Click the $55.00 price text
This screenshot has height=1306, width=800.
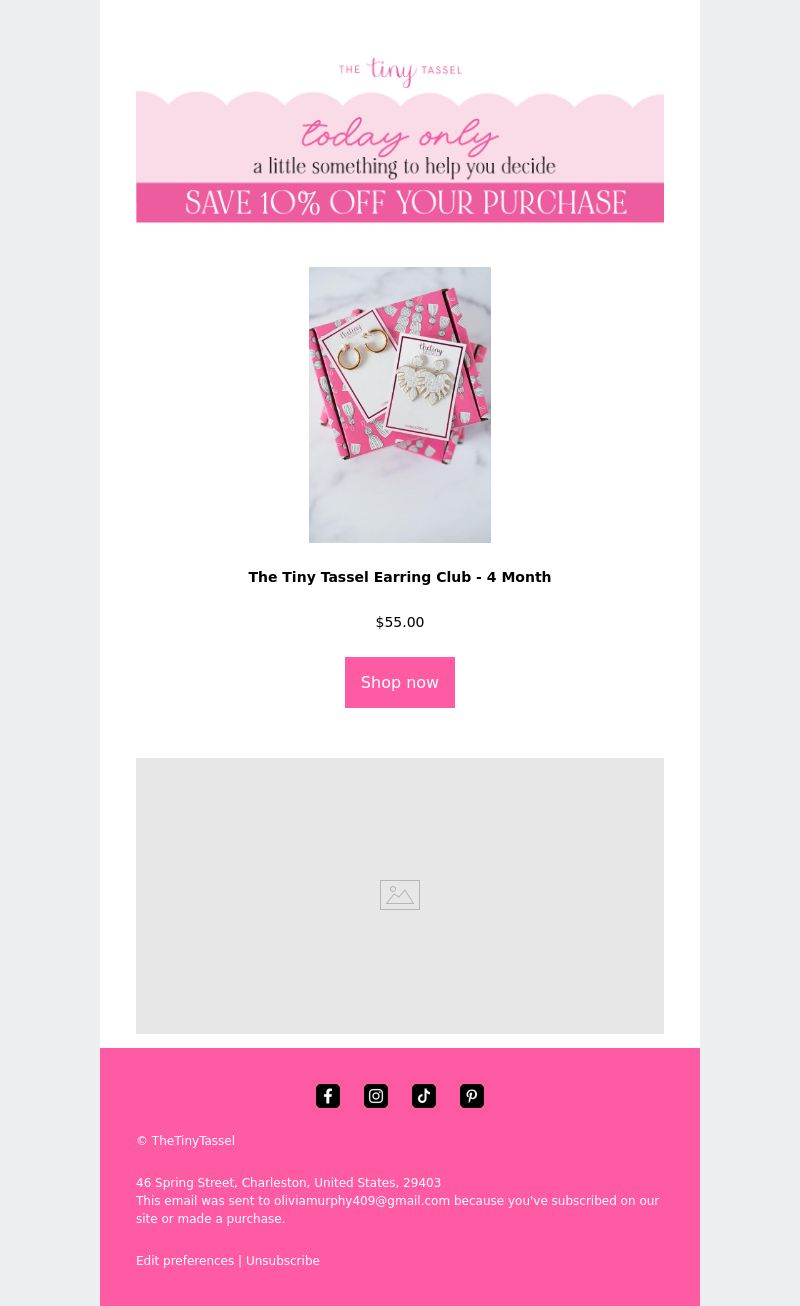click(x=400, y=622)
